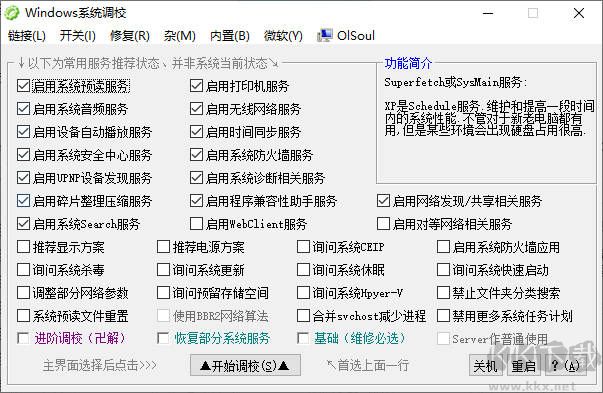This screenshot has width=603, height=393.
Task: Minimize the Windows系统调校 window
Action: click(488, 13)
